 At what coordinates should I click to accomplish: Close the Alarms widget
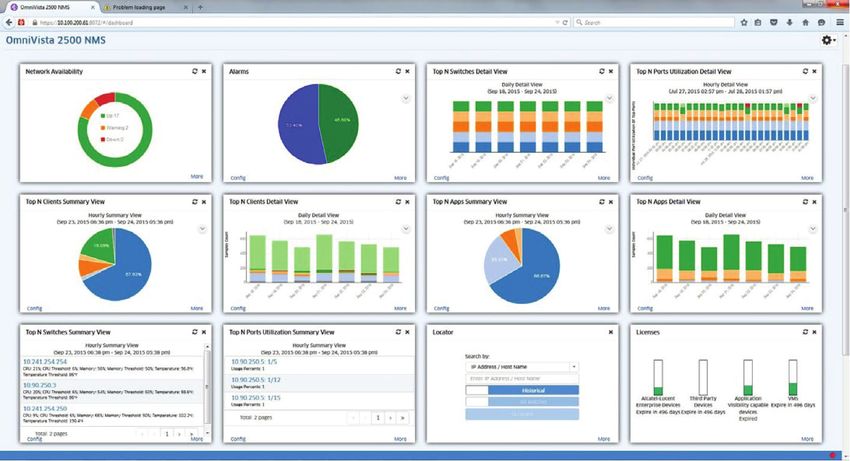[407, 71]
